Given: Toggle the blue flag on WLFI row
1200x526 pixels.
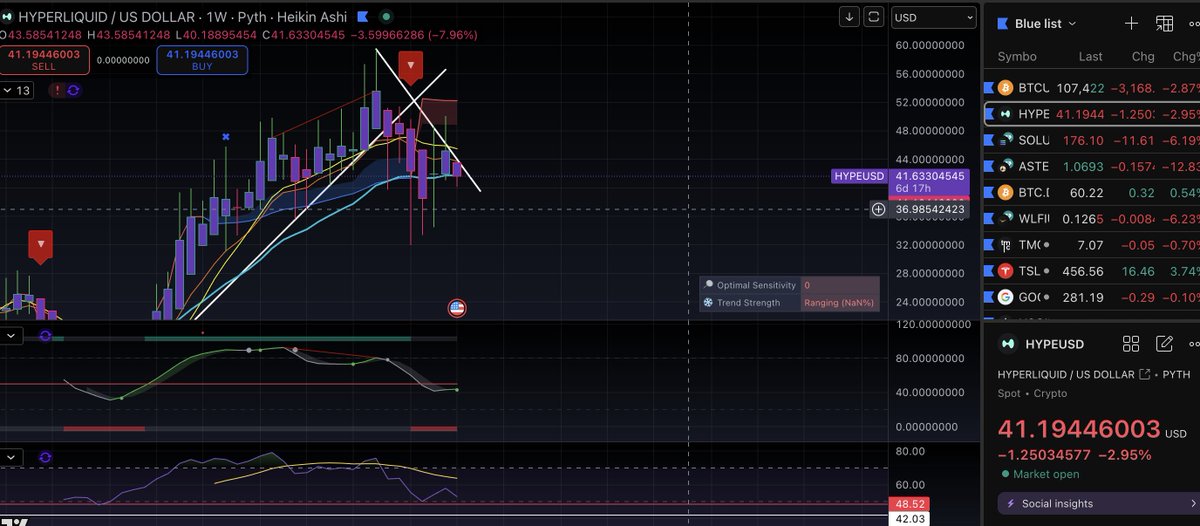Looking at the screenshot, I should (988, 218).
